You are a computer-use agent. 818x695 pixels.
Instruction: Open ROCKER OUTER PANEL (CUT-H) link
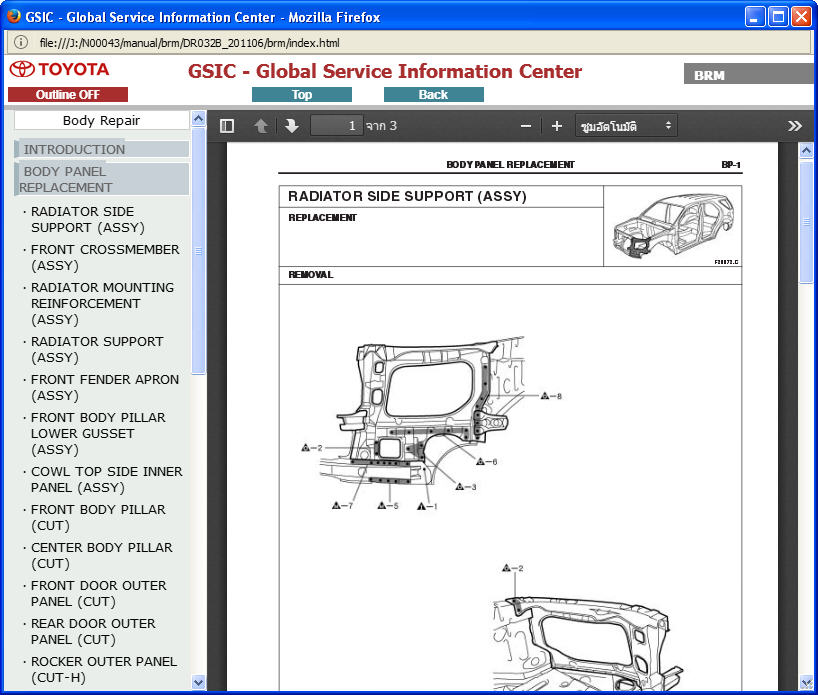tap(104, 670)
